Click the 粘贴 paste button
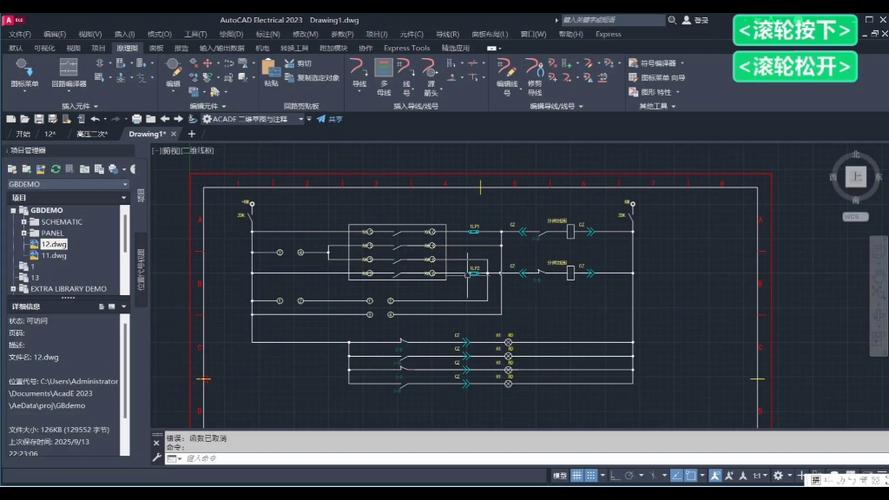Image resolution: width=889 pixels, height=500 pixels. click(270, 73)
